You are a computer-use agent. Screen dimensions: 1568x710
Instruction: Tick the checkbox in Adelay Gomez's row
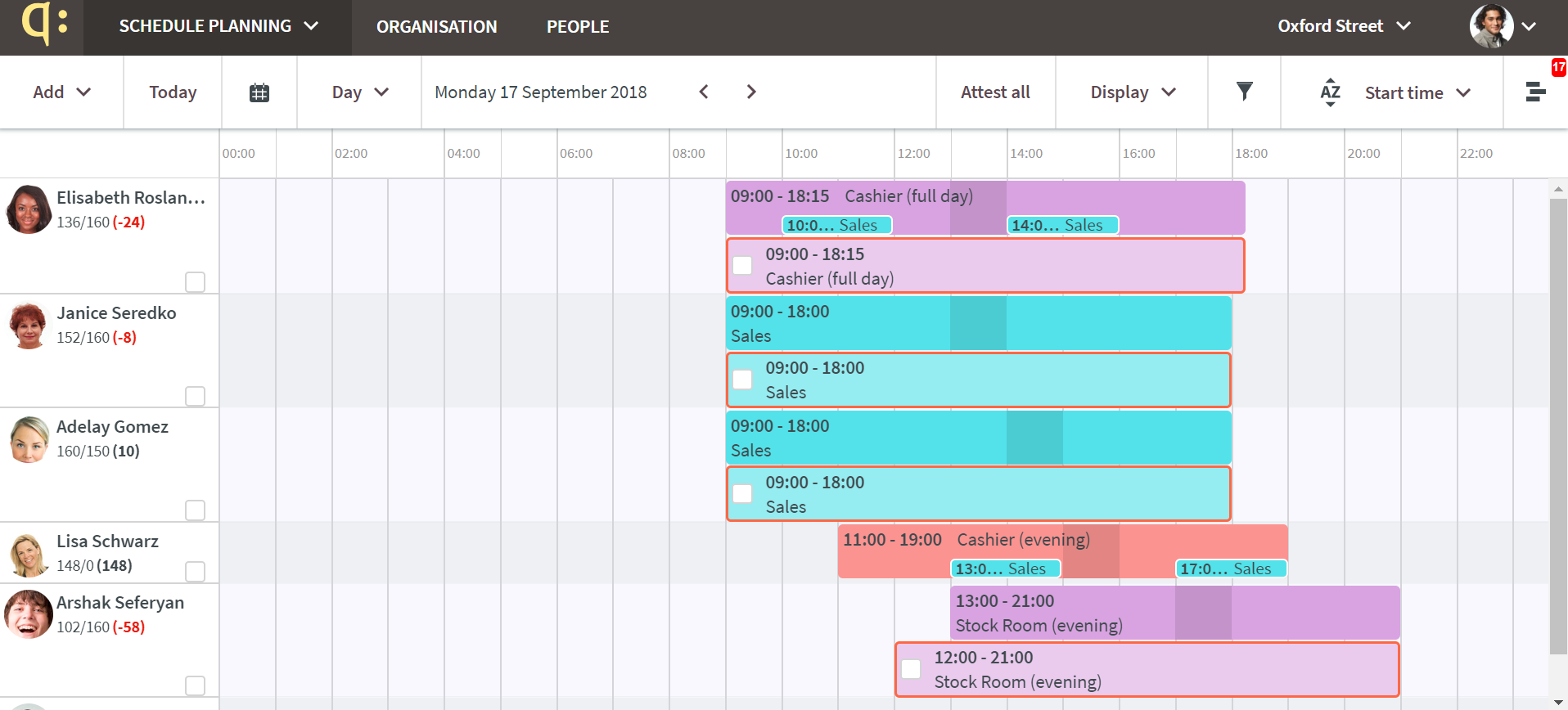tap(195, 510)
